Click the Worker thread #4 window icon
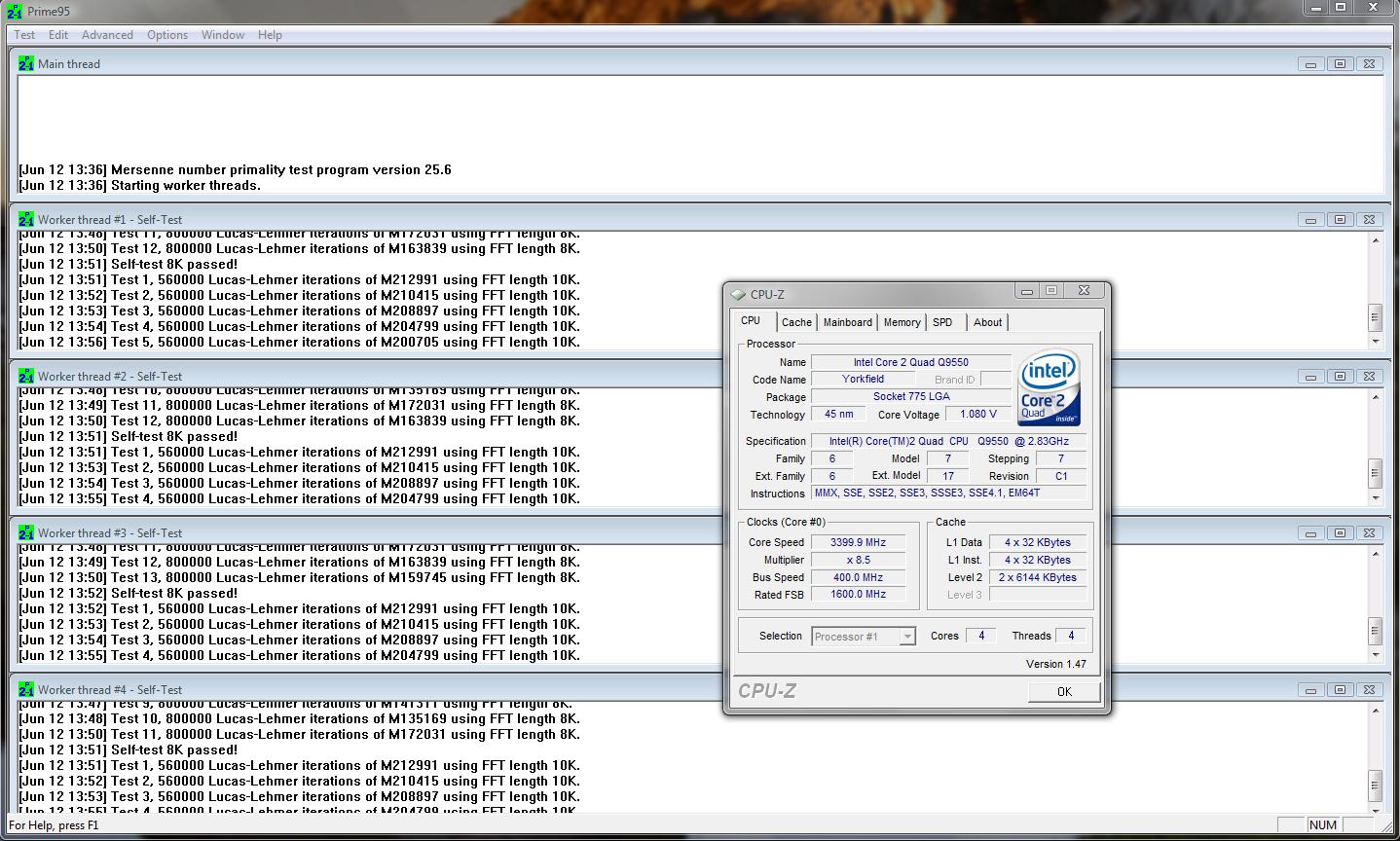 [26, 690]
